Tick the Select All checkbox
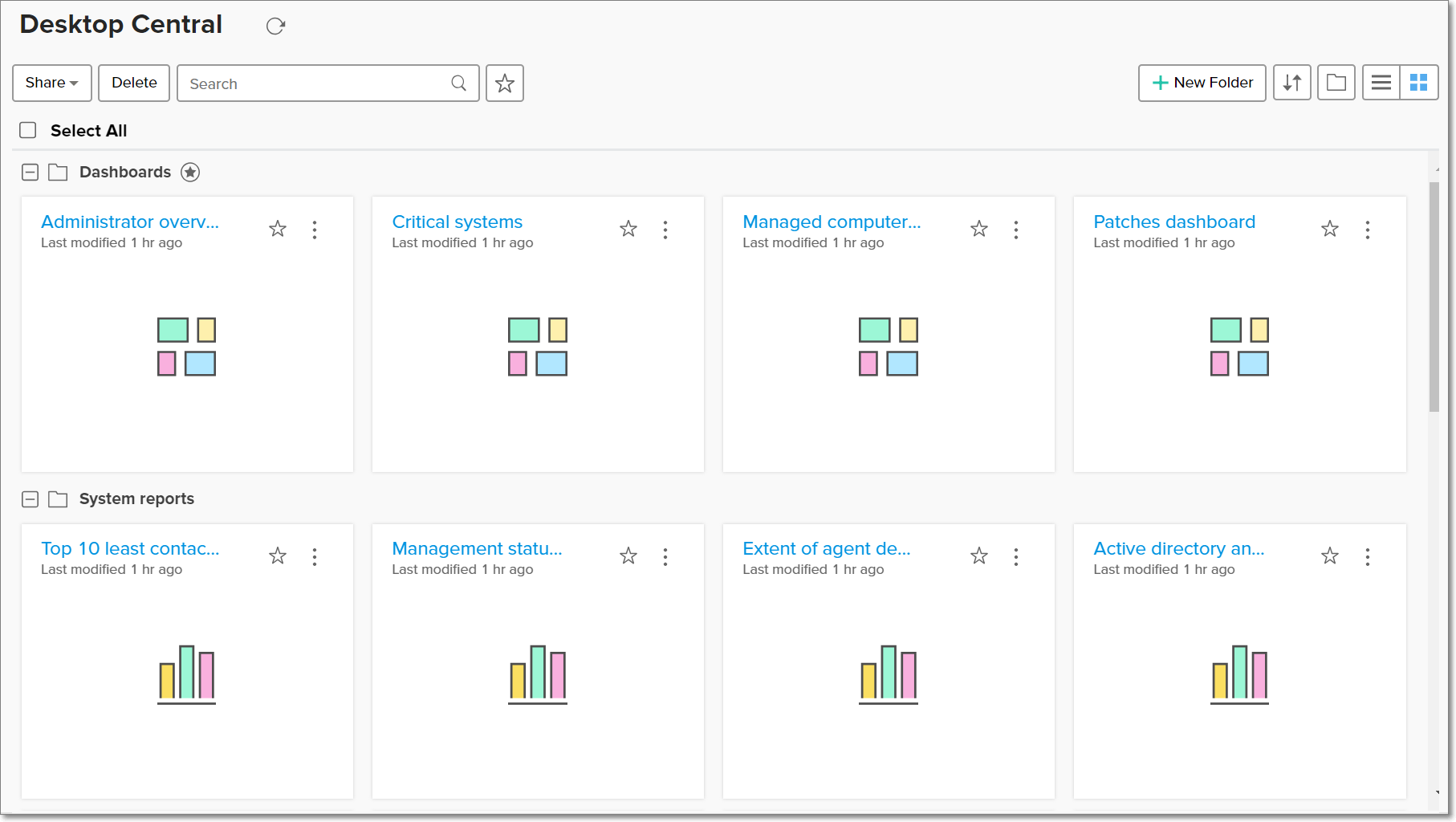The height and width of the screenshot is (822, 1456). pyautogui.click(x=28, y=130)
